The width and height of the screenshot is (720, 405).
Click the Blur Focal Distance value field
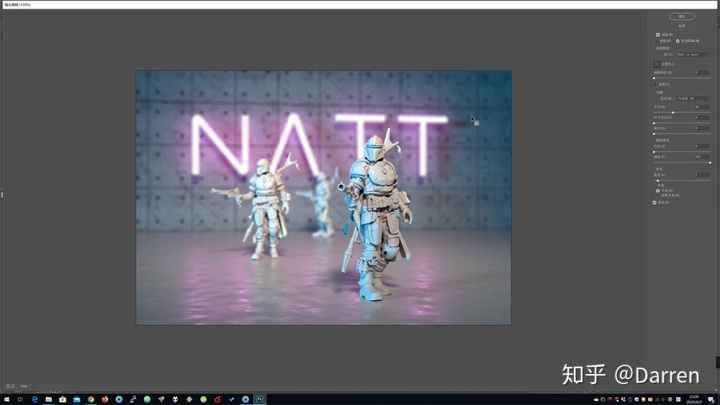[702, 73]
